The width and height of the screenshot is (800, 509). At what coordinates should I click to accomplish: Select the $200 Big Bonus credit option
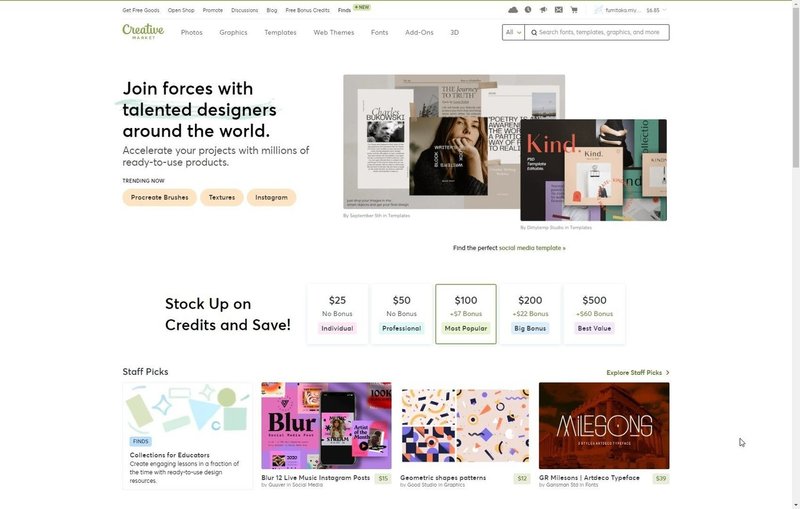[x=530, y=314]
